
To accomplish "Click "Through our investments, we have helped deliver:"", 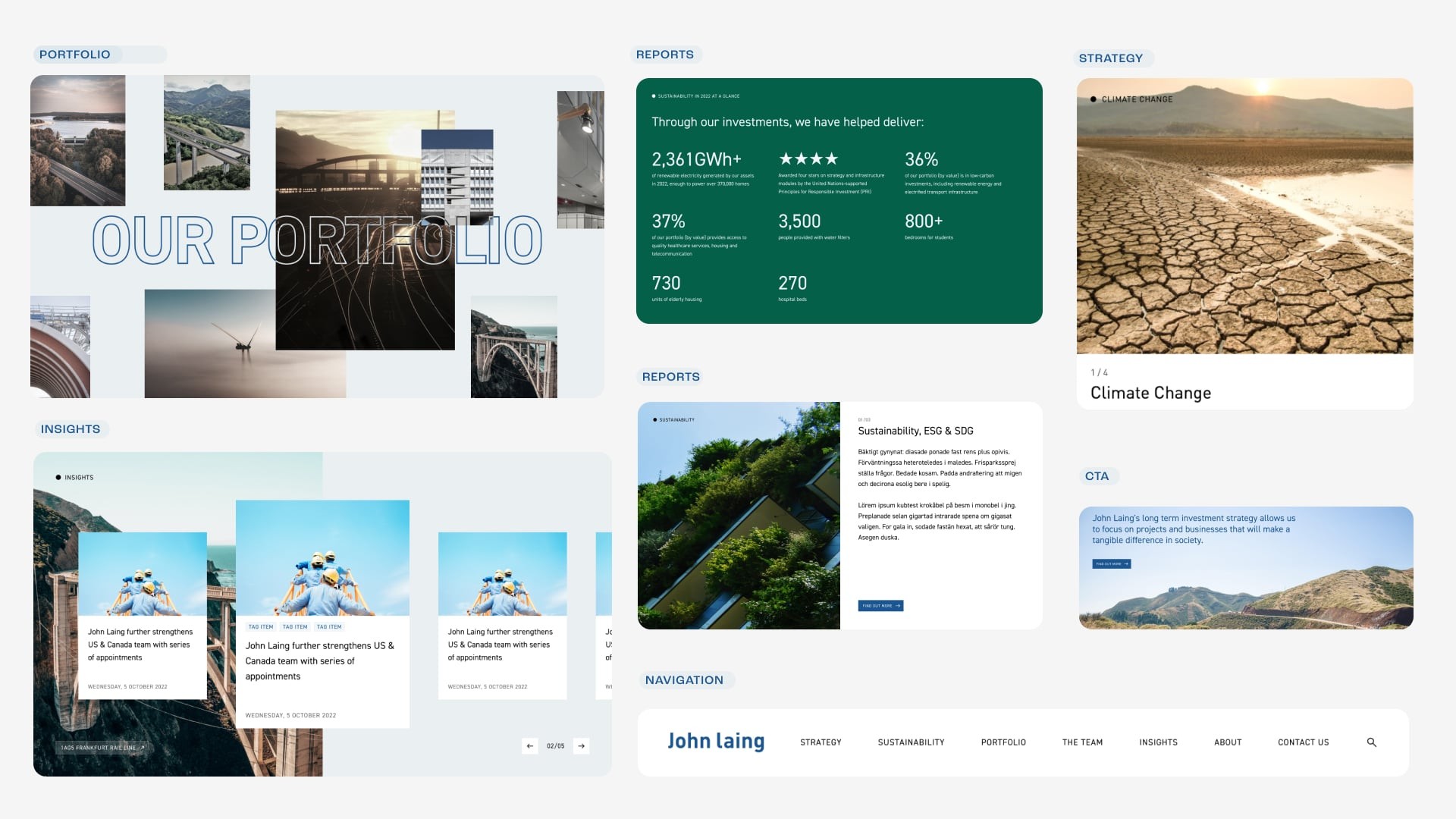I will point(788,122).
